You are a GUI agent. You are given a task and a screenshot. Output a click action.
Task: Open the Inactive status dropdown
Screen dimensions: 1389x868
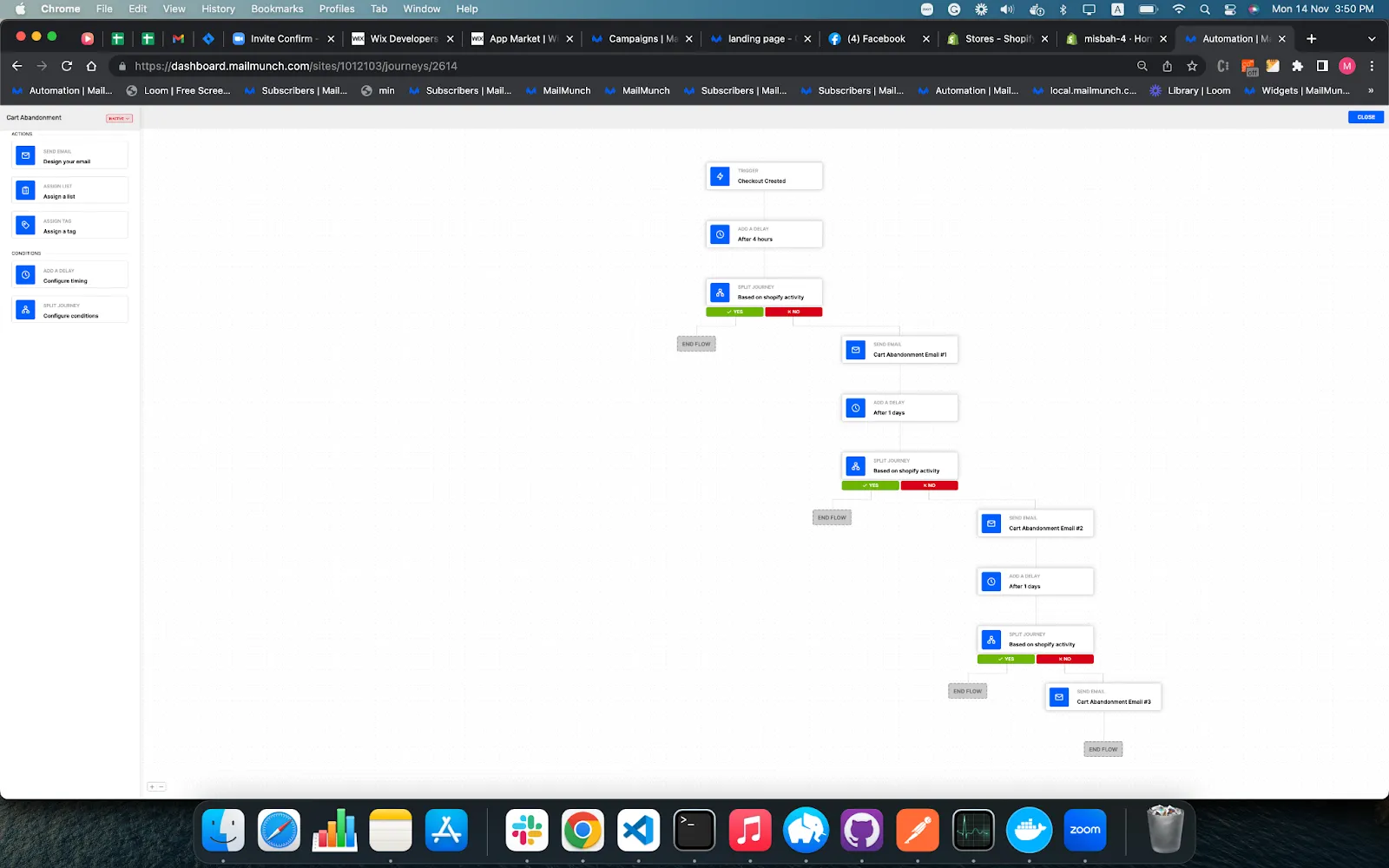point(119,118)
